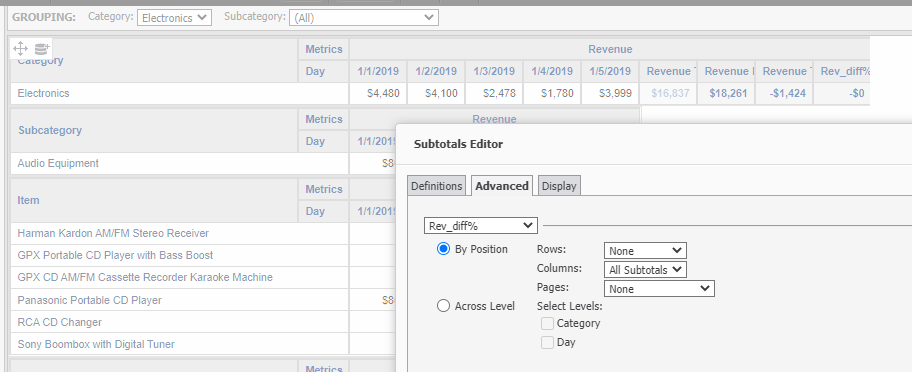
Task: Click GPX Portable CD Player with Bass Boost
Action: pyautogui.click(x=180, y=255)
